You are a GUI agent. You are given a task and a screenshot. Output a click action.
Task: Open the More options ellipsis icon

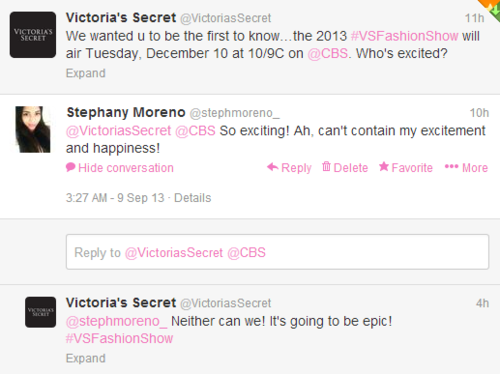pyautogui.click(x=452, y=167)
